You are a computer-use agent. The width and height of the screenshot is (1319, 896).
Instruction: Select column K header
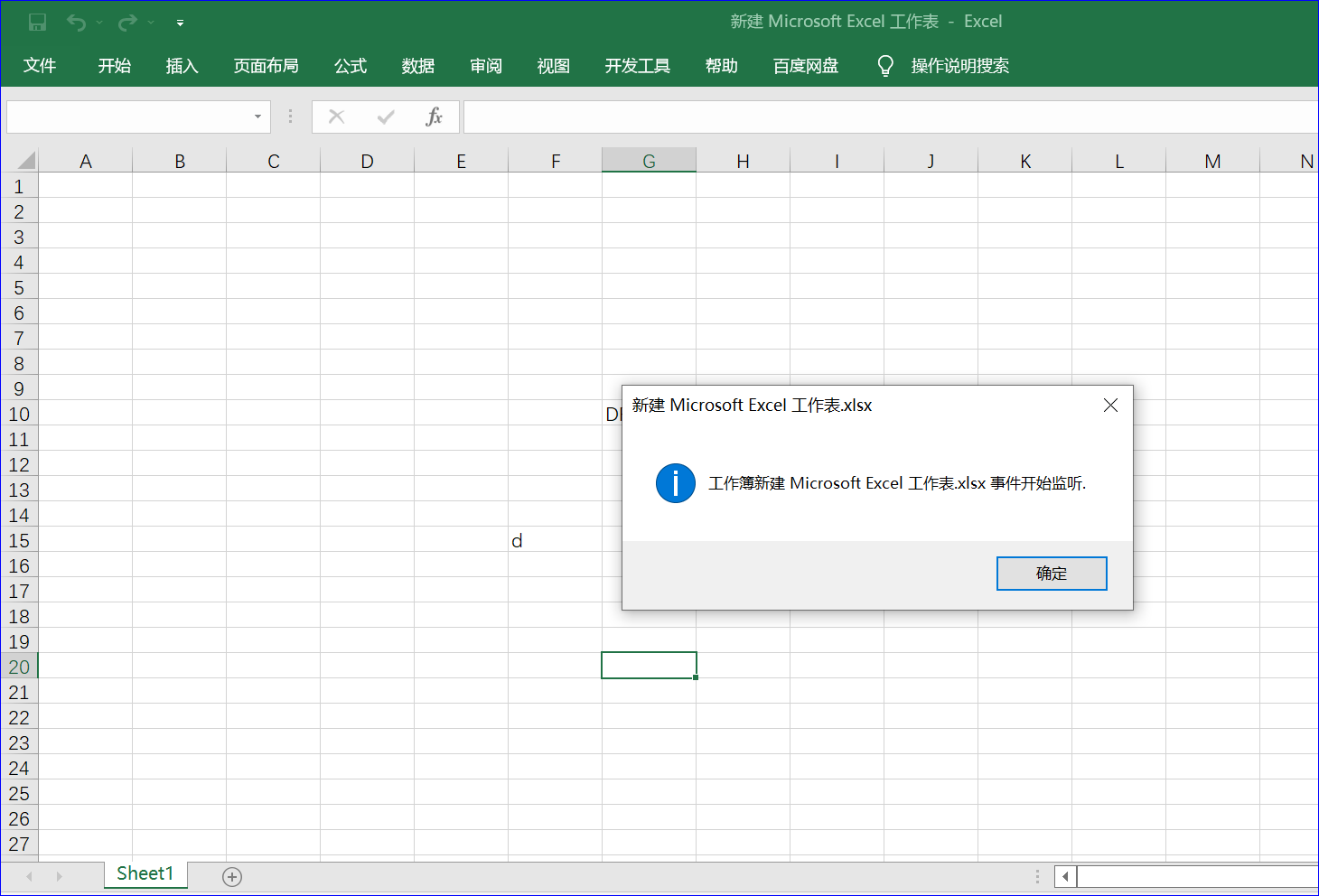pyautogui.click(x=1025, y=161)
